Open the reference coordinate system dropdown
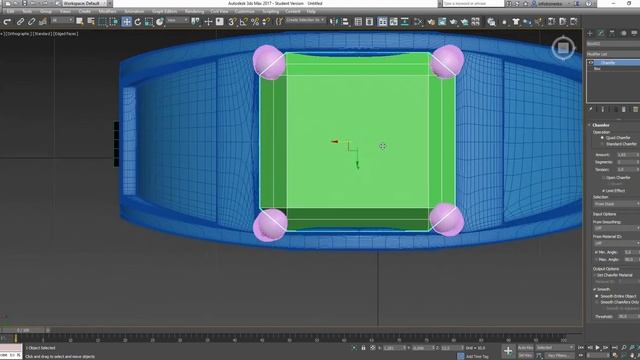Screen dimensions: 640x360 click(177, 20)
